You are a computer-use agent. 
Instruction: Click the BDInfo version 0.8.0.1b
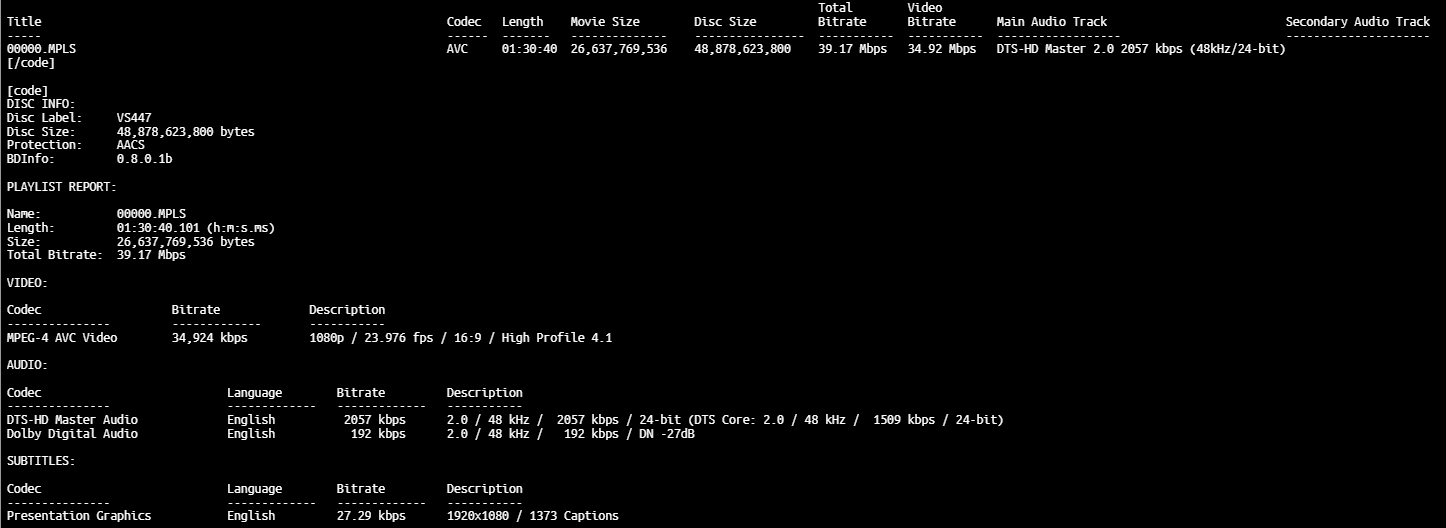pos(144,159)
